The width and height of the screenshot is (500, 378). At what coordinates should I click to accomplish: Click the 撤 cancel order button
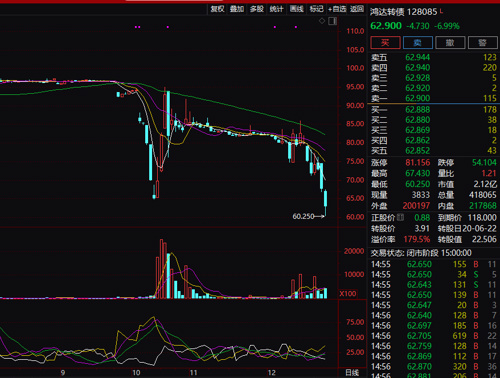[x=450, y=43]
